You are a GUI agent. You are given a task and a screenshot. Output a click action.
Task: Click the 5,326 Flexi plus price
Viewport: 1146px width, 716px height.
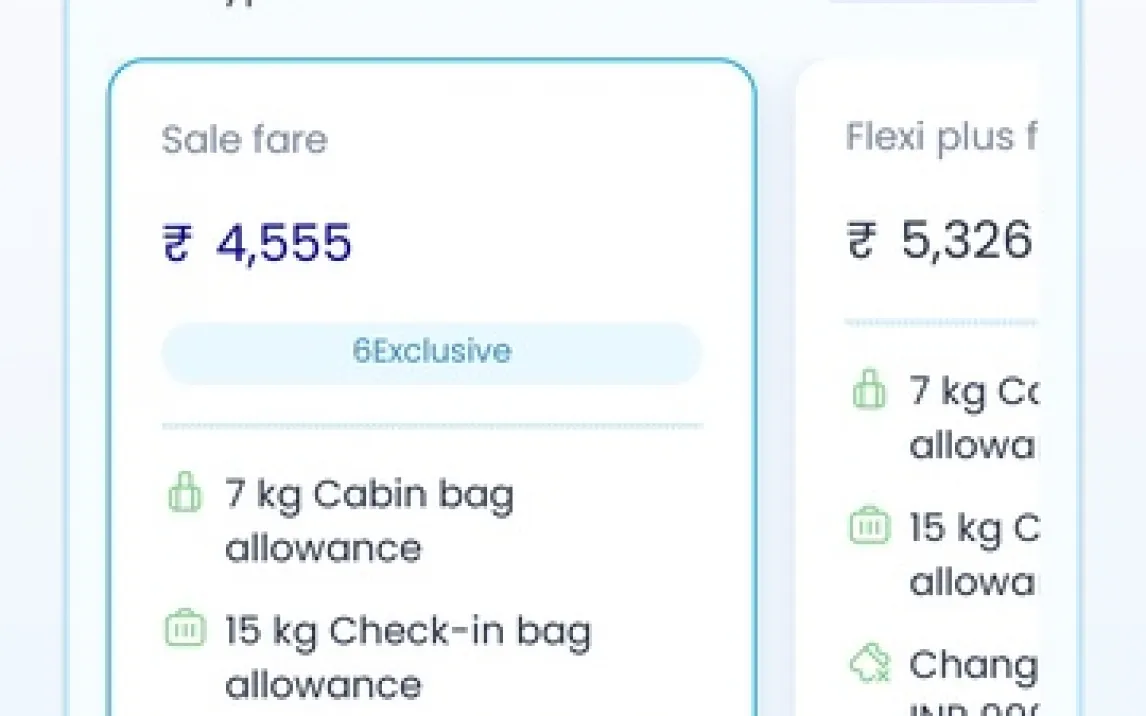966,241
